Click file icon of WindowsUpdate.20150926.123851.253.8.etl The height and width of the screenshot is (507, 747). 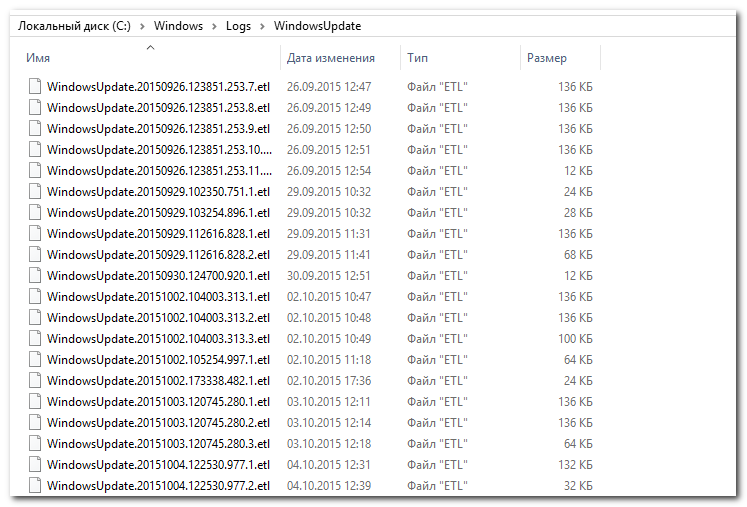tap(35, 107)
